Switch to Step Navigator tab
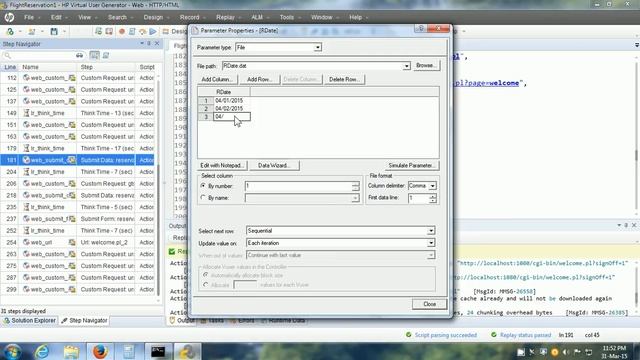The height and width of the screenshot is (360, 640). [x=84, y=321]
